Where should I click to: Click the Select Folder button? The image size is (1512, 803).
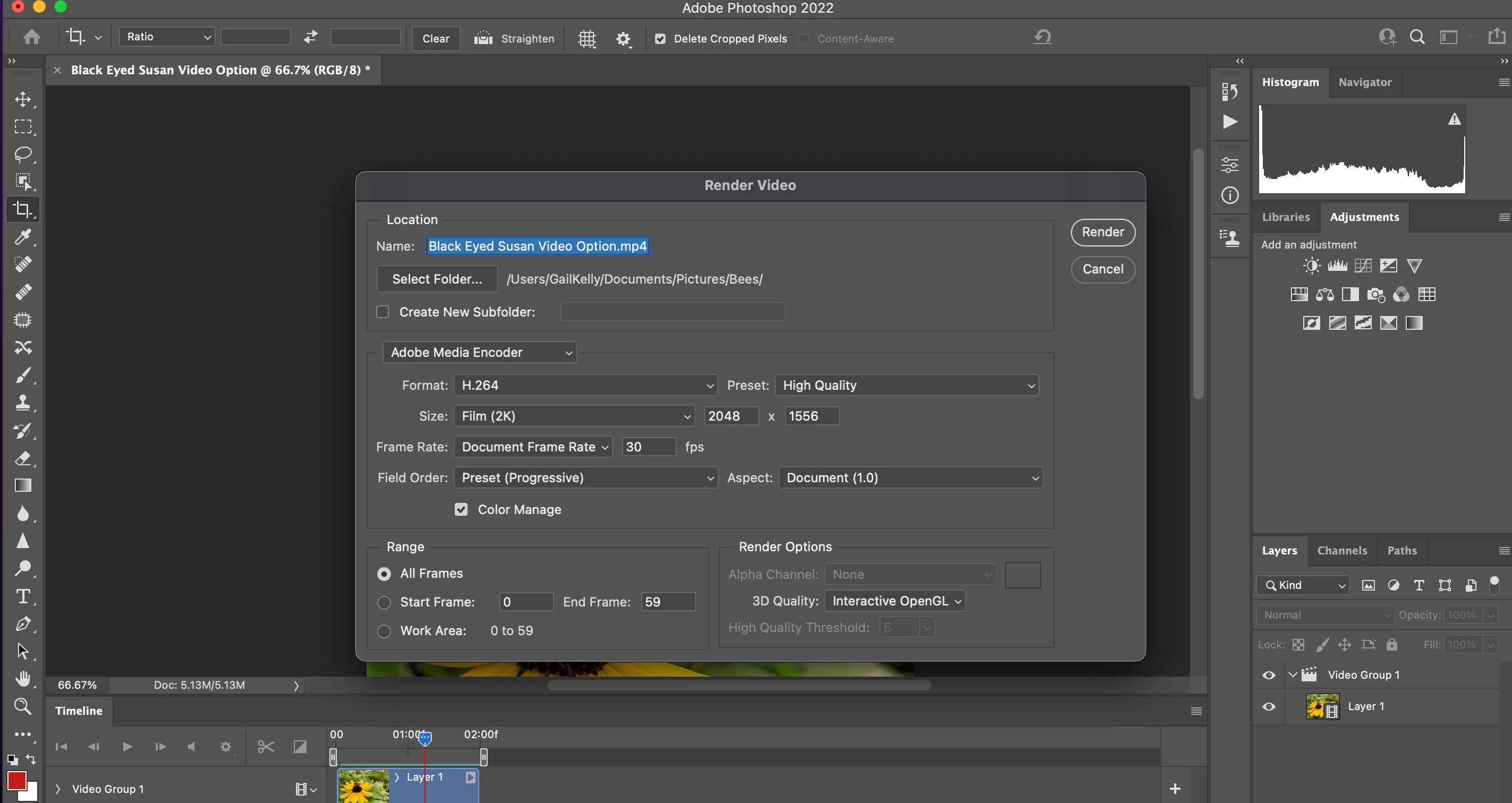(437, 279)
